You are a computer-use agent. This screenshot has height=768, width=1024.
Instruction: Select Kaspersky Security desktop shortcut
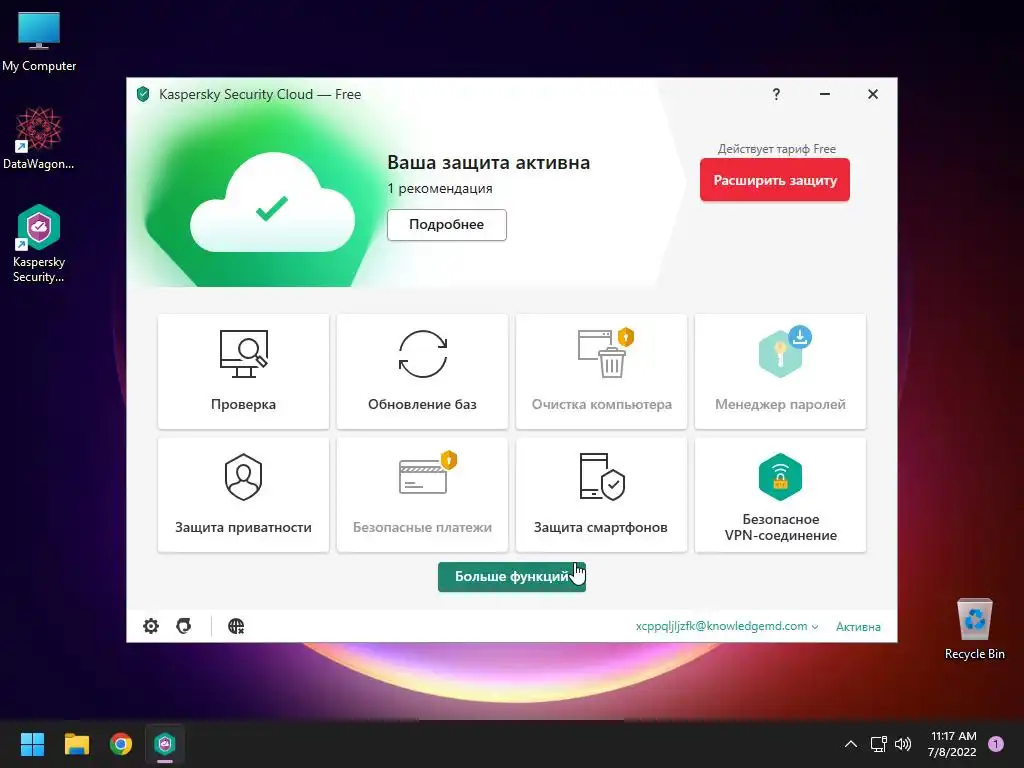[x=39, y=243]
